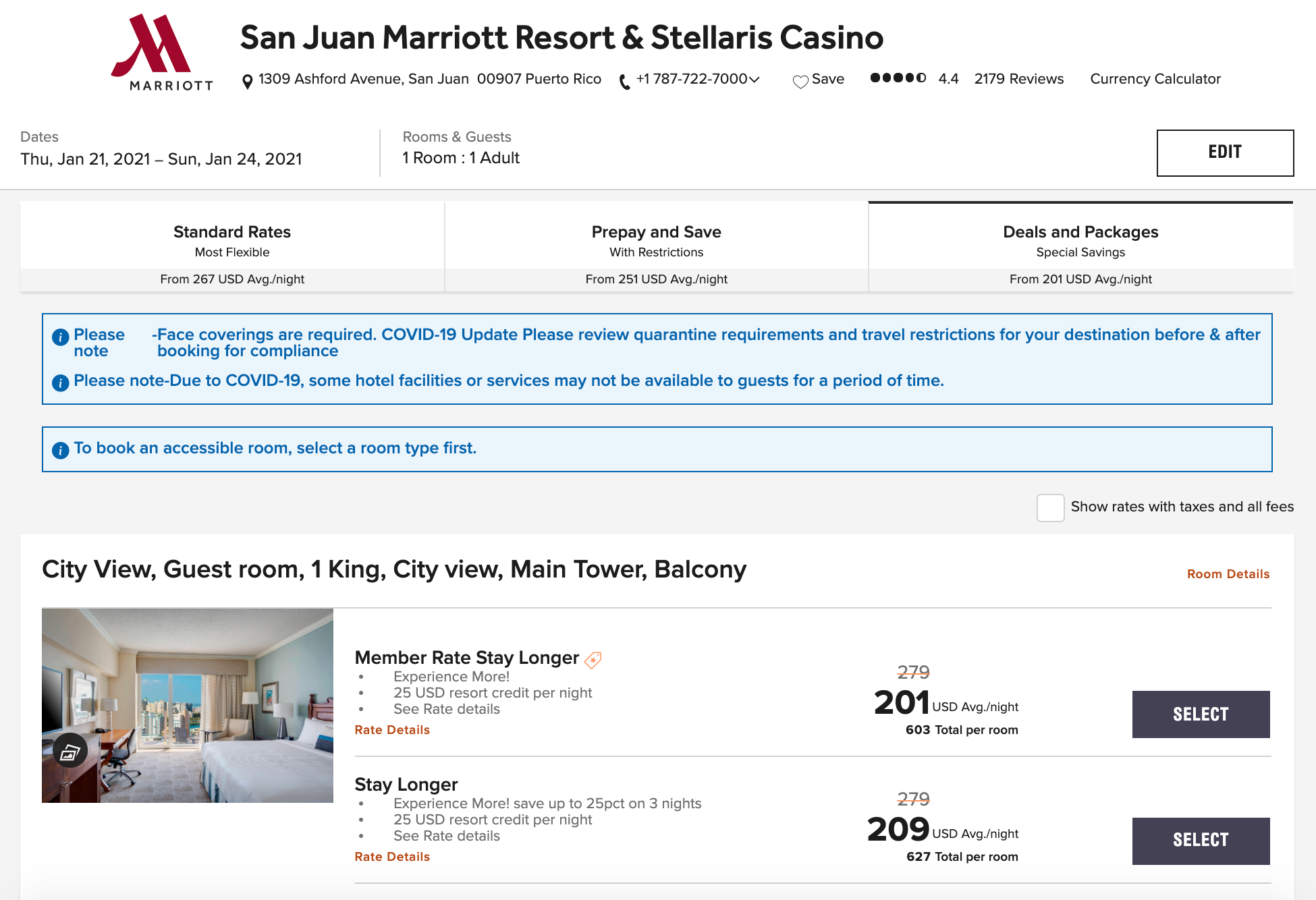The image size is (1316, 900).
Task: Open Room Details link
Action: pos(1228,574)
